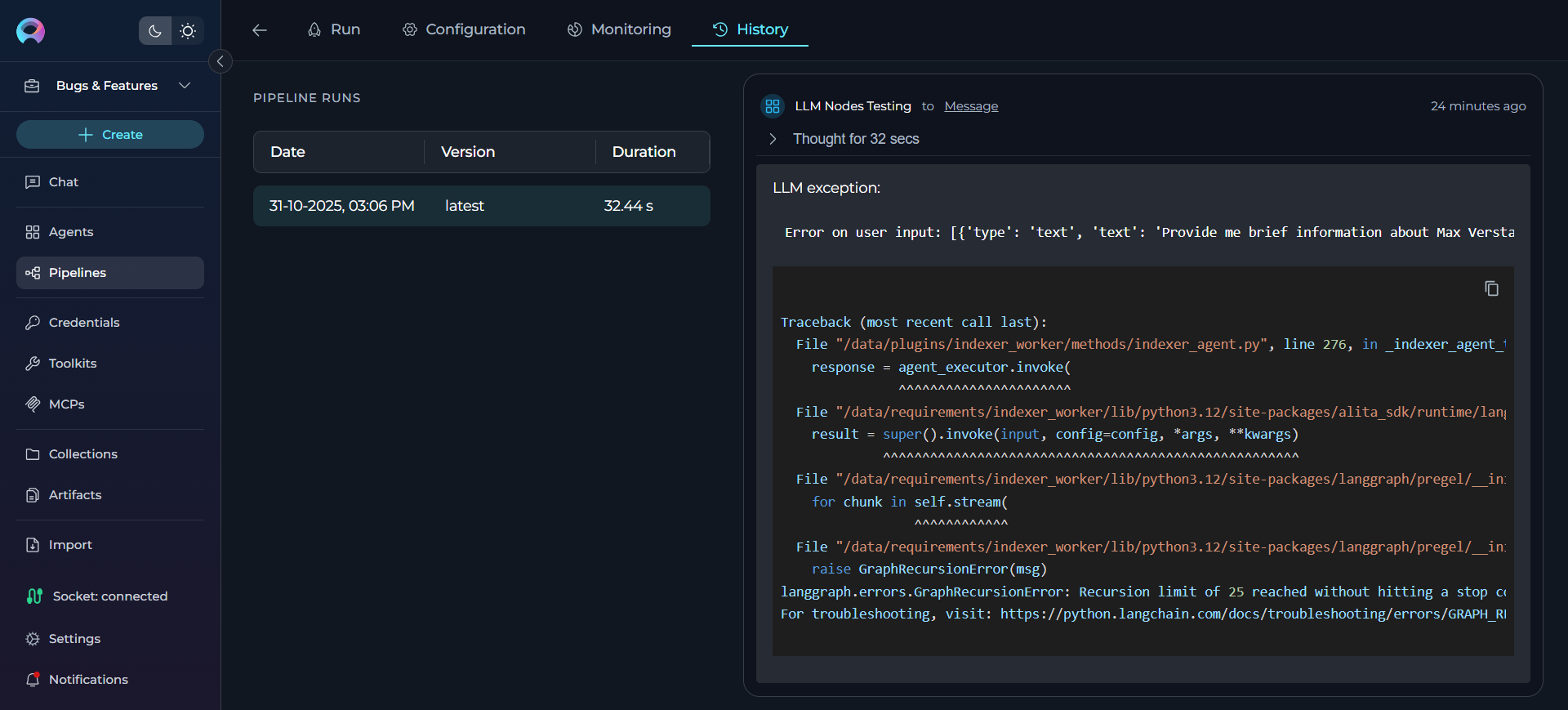Click the home logo icon
Screen dimensions: 1568x710
click(x=31, y=31)
